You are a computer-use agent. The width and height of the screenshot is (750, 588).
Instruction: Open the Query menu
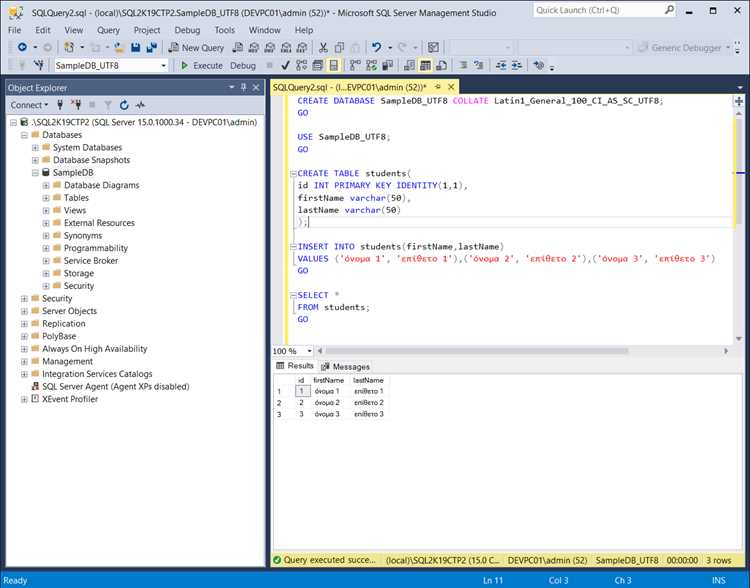pyautogui.click(x=108, y=30)
